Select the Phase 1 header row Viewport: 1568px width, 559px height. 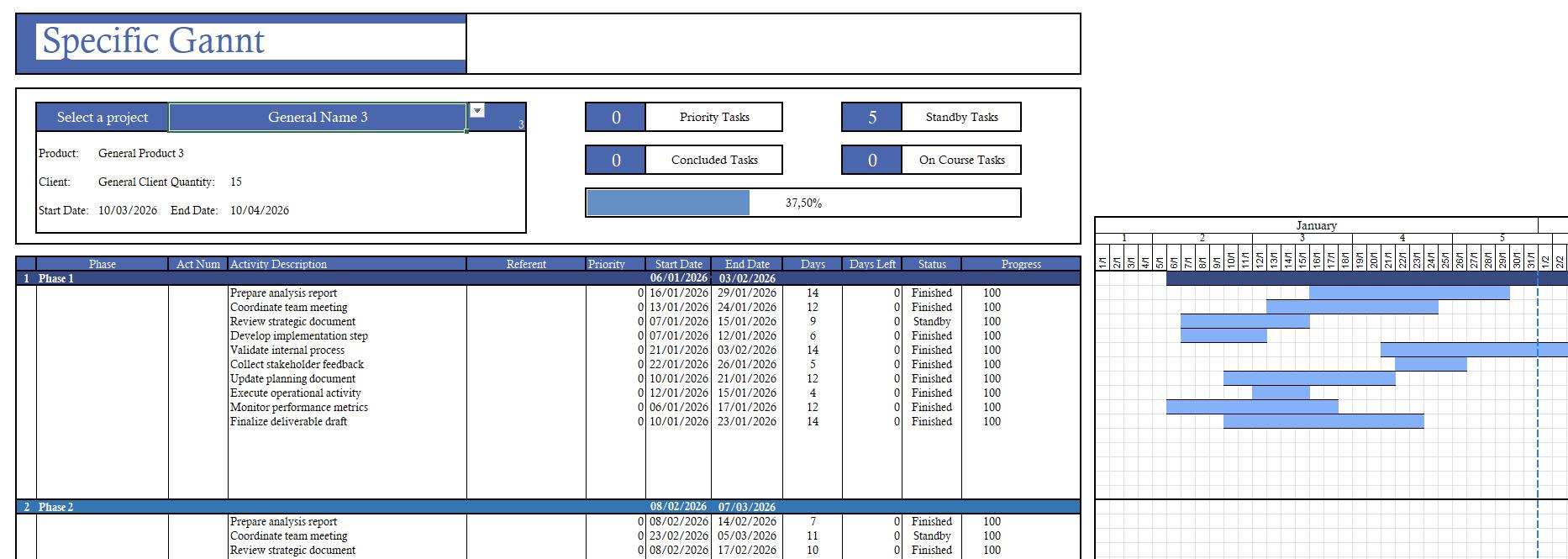[549, 278]
